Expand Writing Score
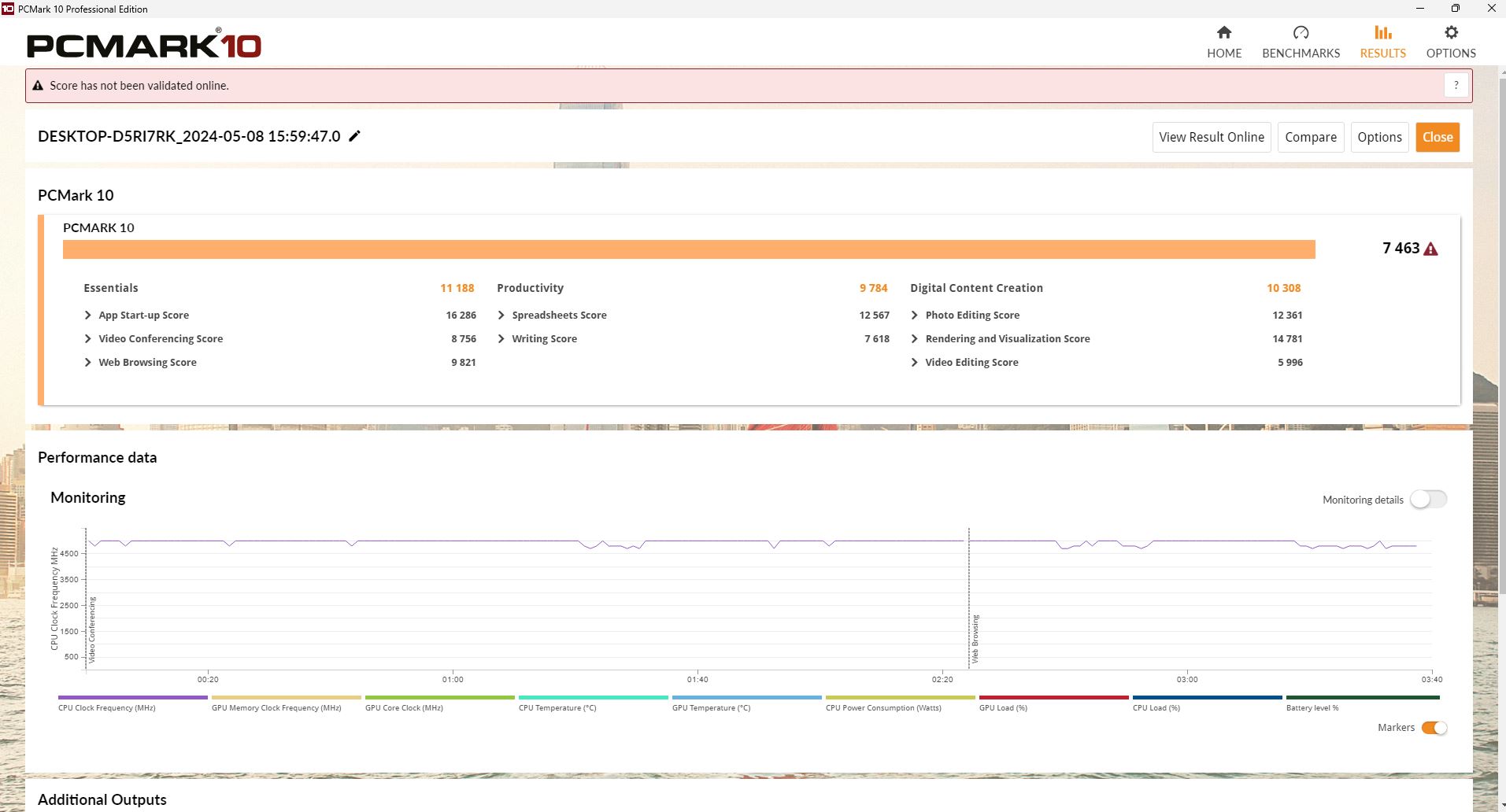Image resolution: width=1506 pixels, height=812 pixels. point(501,338)
